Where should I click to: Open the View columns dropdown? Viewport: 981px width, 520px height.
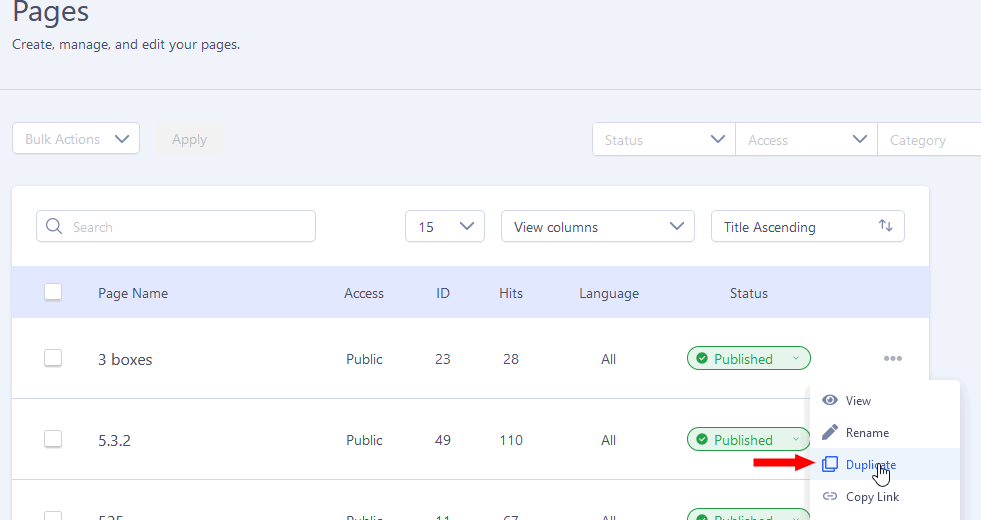point(597,227)
